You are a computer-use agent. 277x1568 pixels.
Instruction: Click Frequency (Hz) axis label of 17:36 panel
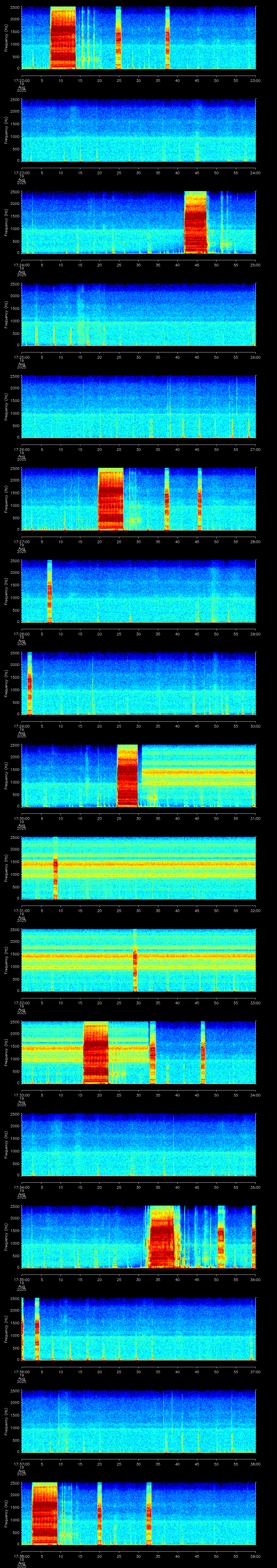pos(7,1329)
